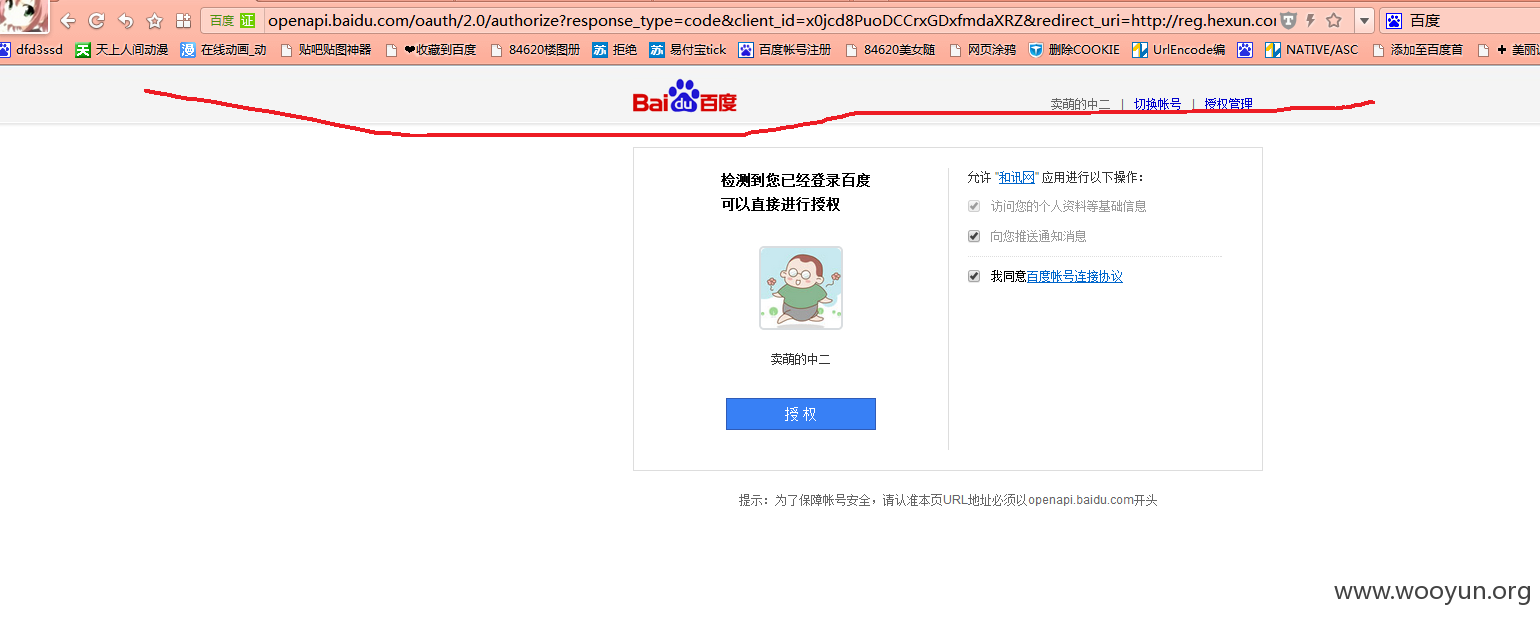Click the blue 授权 authorize button
The image size is (1540, 620).
801,414
